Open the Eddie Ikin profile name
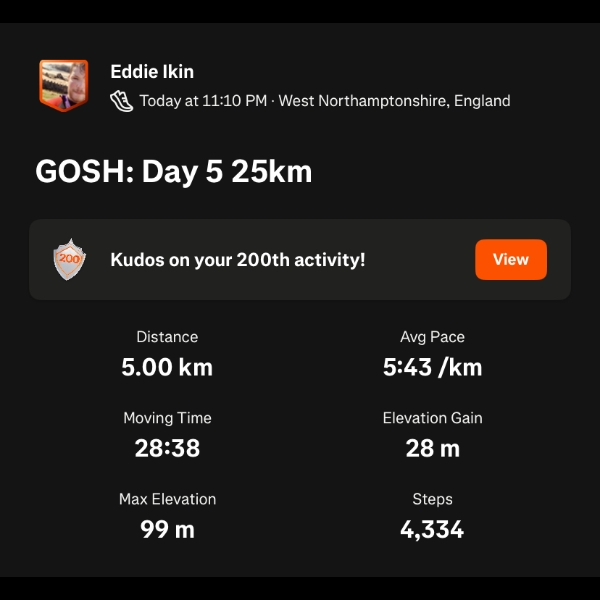This screenshot has height=600, width=600. coord(152,72)
